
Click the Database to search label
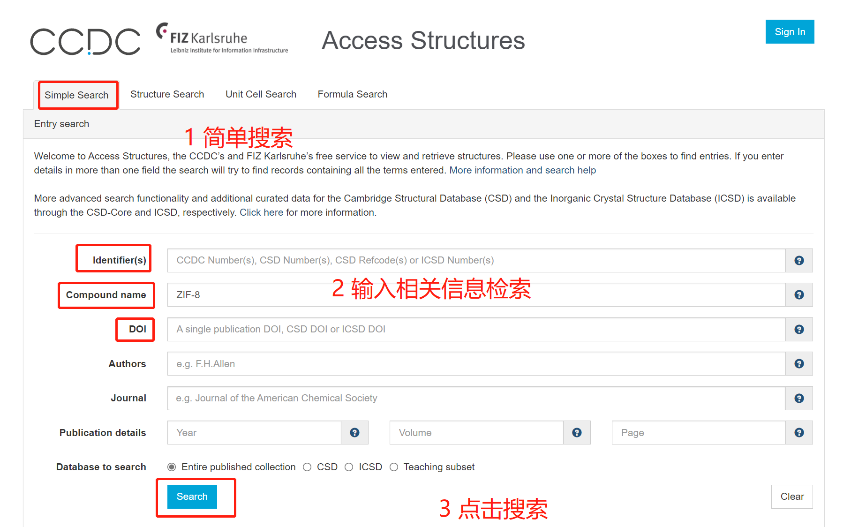tap(101, 467)
